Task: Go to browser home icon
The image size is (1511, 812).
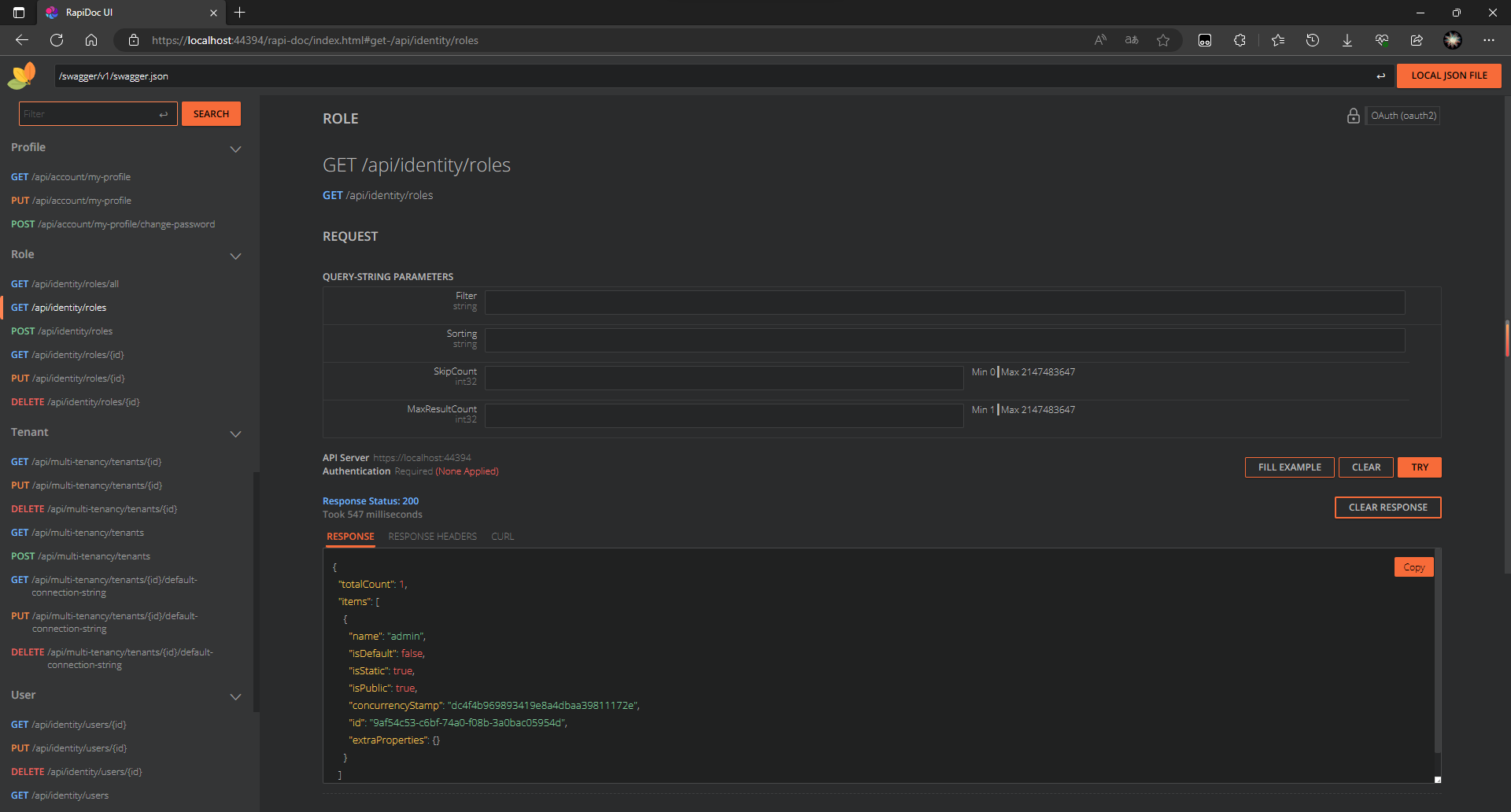Action: click(x=91, y=40)
